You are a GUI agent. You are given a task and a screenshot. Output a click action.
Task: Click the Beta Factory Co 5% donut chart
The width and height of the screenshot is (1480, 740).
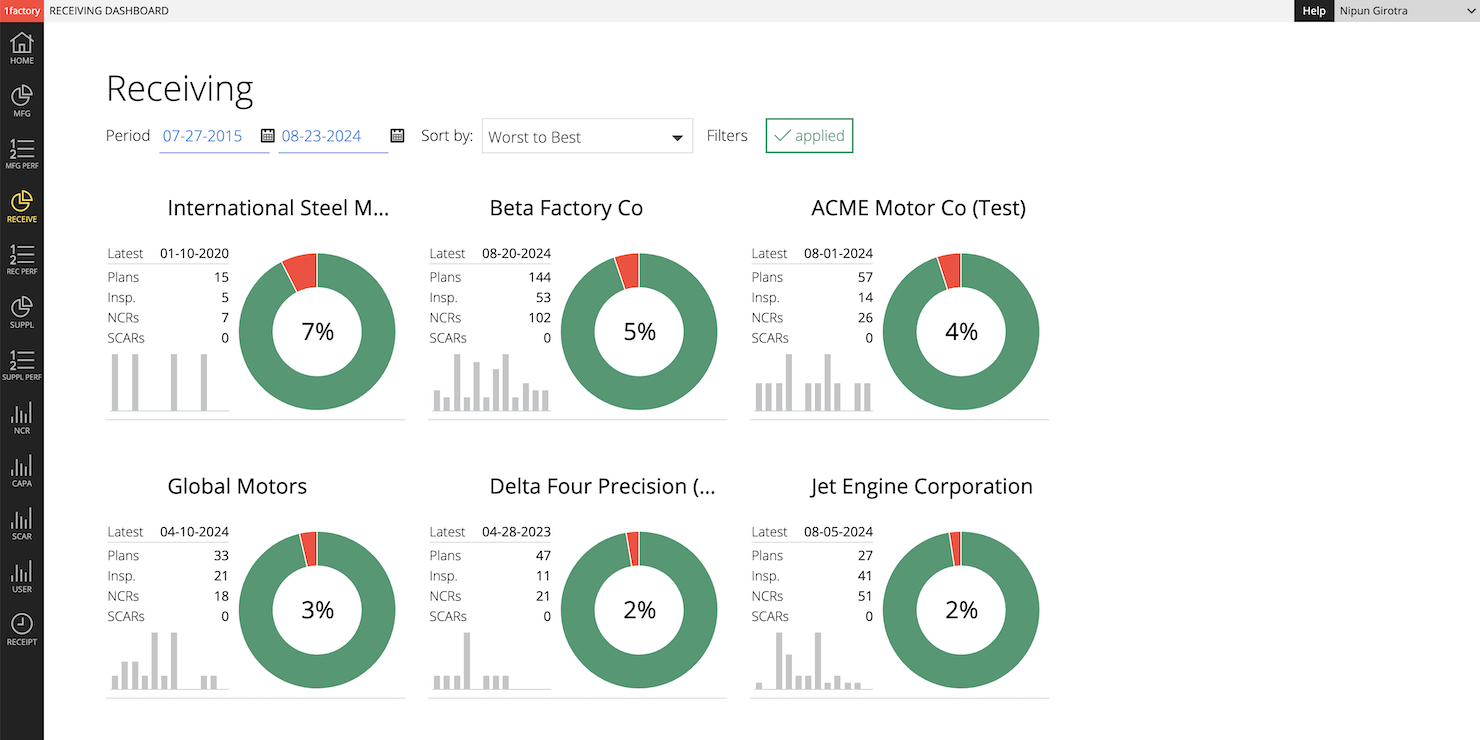(x=639, y=332)
